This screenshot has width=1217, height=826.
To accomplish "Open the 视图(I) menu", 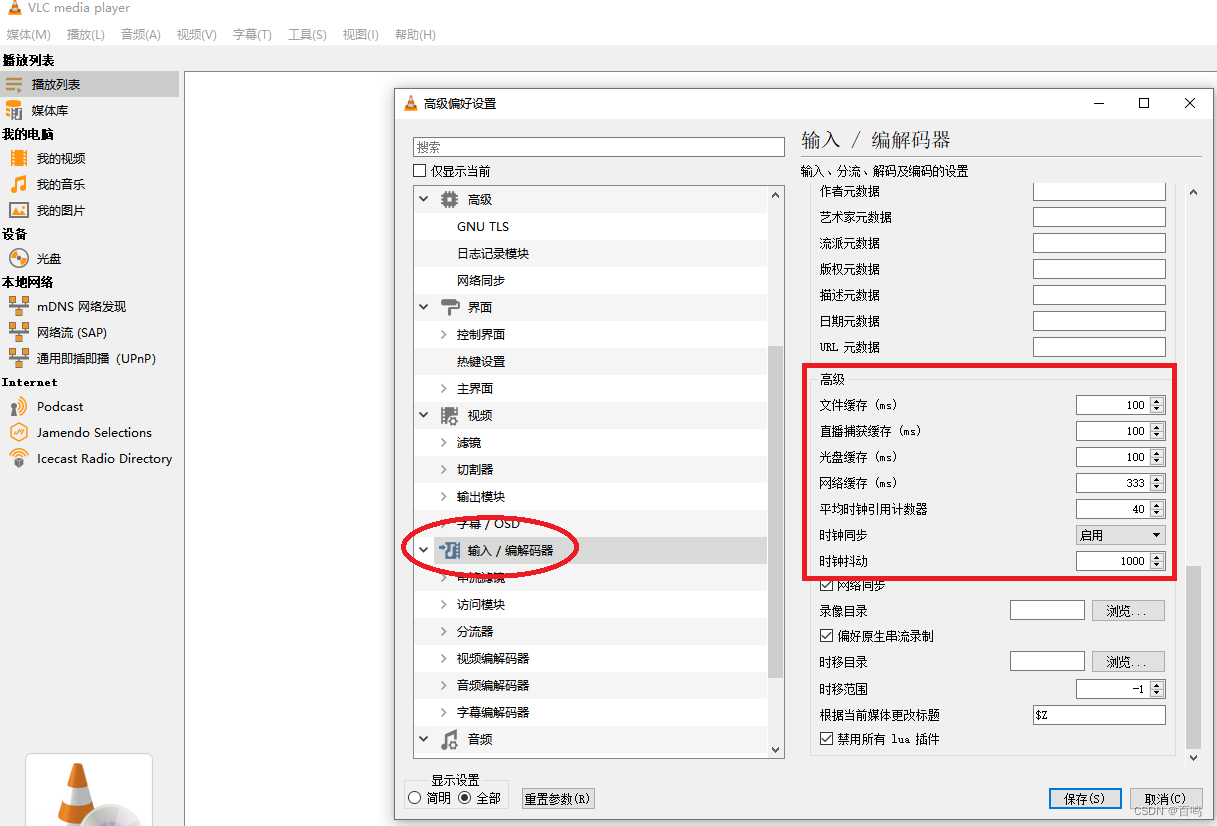I will [361, 35].
